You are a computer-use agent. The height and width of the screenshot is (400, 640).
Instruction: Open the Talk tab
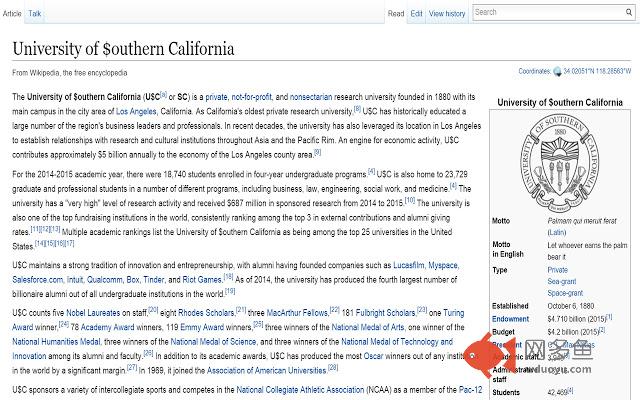[x=35, y=13]
